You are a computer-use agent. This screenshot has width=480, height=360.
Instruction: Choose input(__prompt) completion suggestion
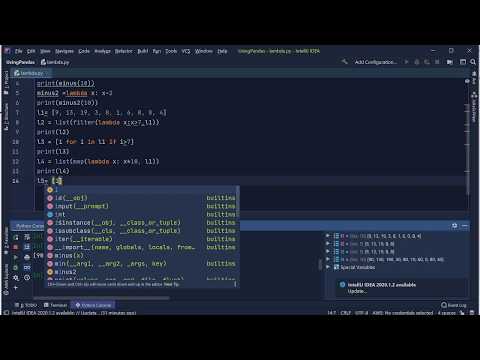[x=142, y=206]
